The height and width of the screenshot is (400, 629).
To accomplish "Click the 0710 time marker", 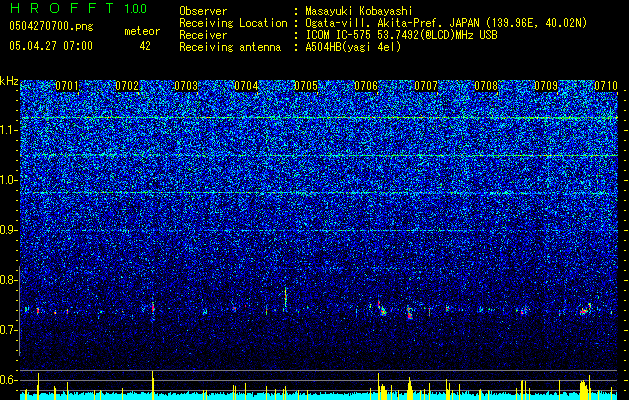I will [x=606, y=86].
